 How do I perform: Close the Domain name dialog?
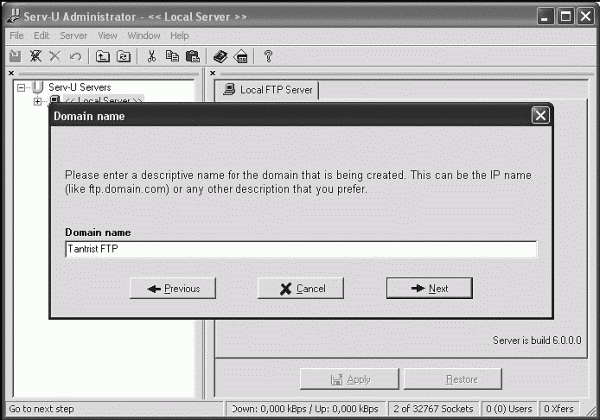540,115
